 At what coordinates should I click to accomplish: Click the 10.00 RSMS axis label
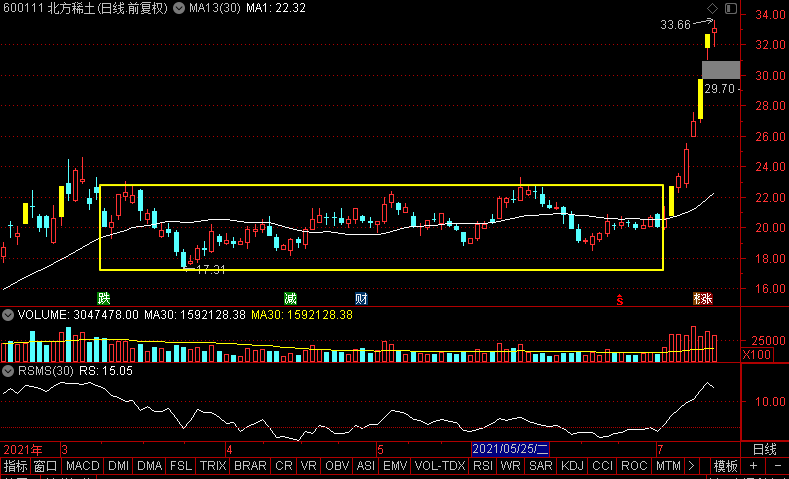point(768,402)
